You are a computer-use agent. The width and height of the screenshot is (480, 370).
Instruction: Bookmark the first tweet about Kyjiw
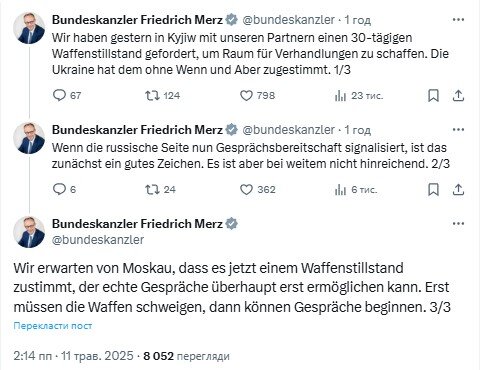click(x=433, y=96)
